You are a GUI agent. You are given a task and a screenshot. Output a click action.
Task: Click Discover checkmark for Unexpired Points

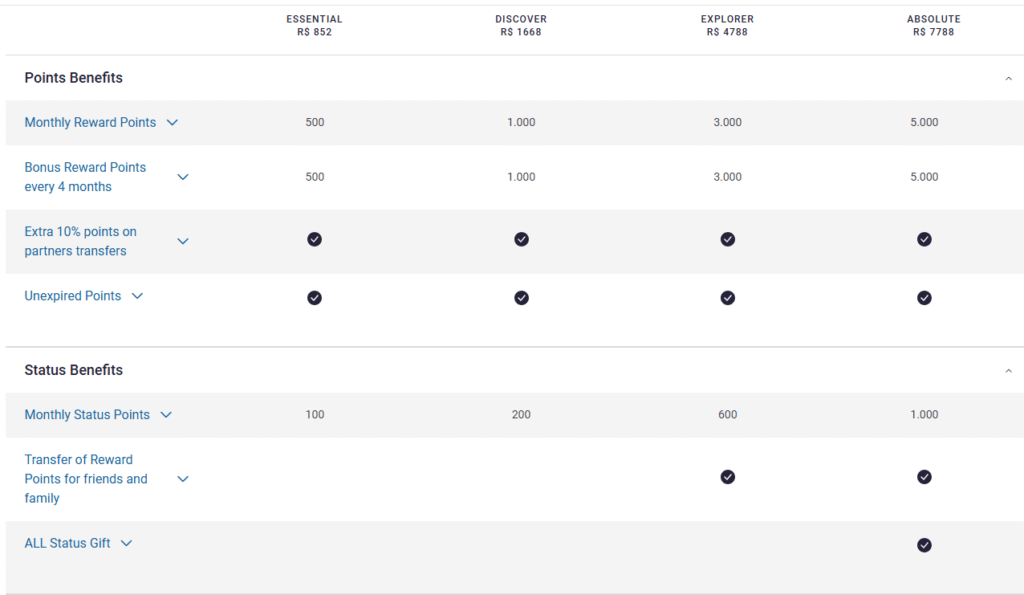(521, 298)
